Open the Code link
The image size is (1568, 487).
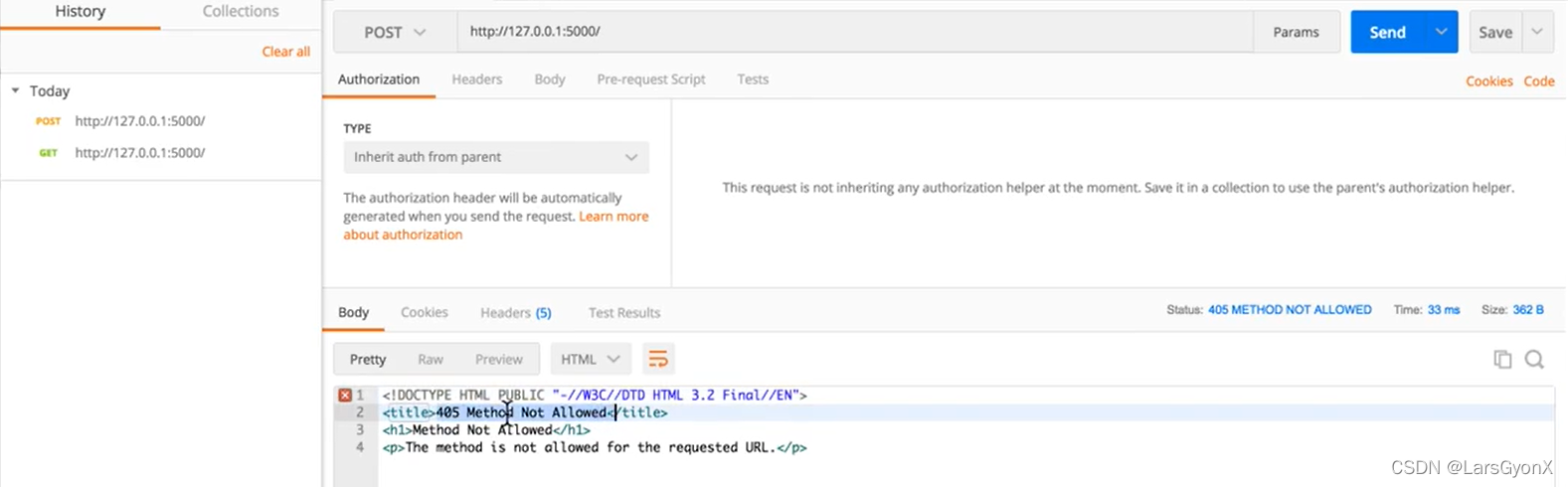(x=1539, y=81)
